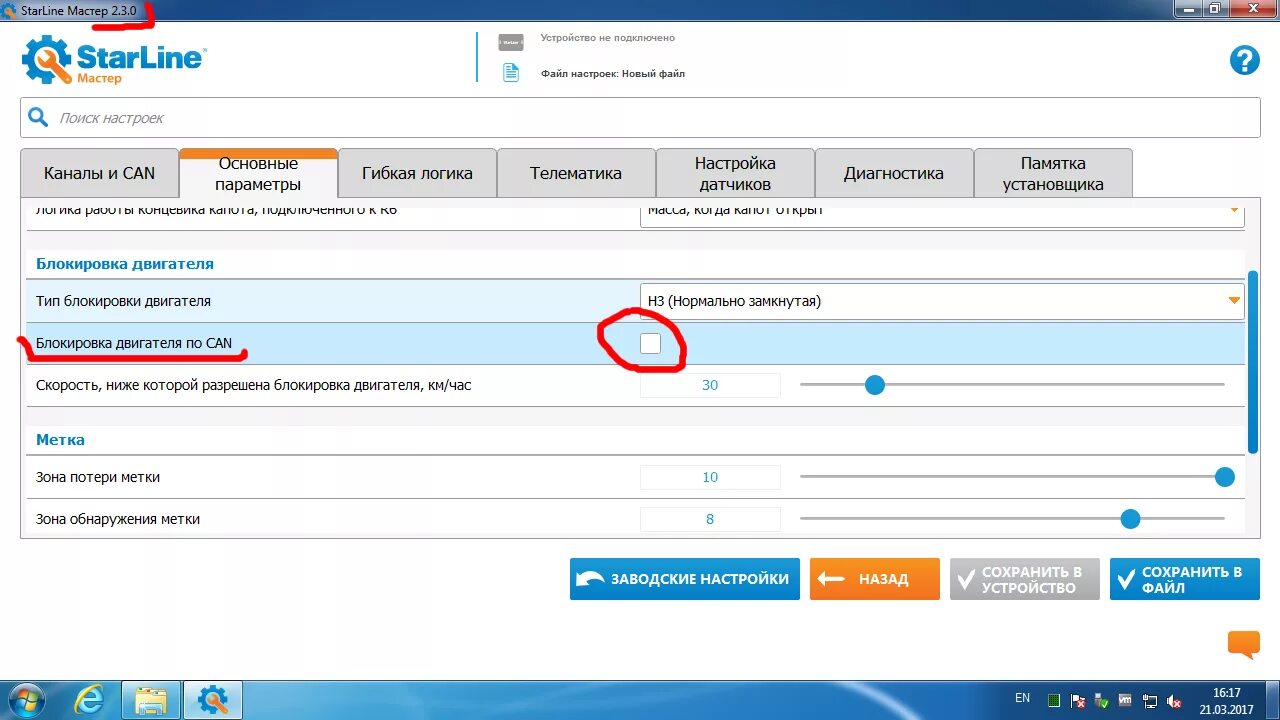This screenshot has width=1280, height=720.
Task: Click the settings file document icon
Action: (x=511, y=73)
